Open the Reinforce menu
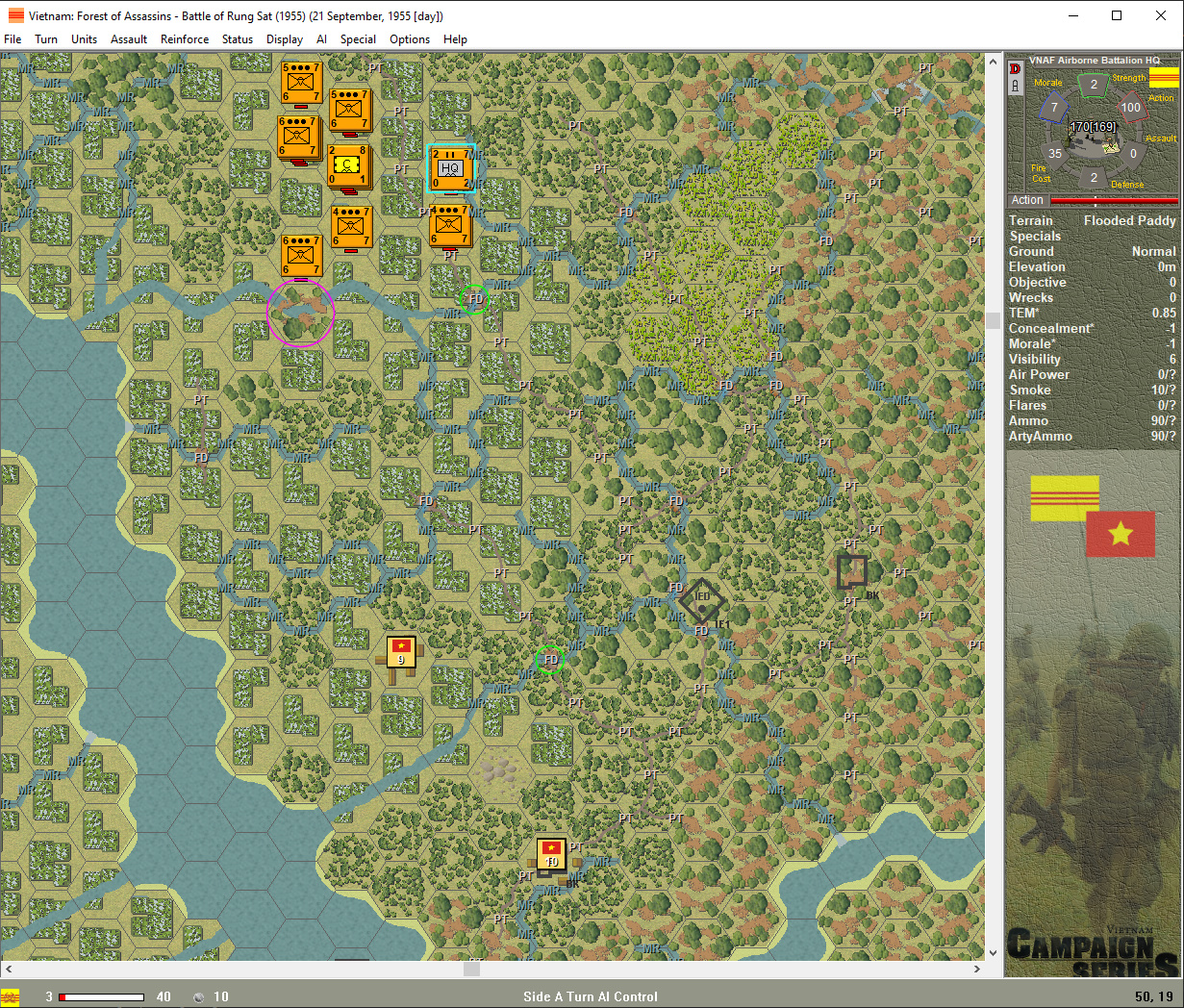This screenshot has height=1008, width=1184. point(185,39)
